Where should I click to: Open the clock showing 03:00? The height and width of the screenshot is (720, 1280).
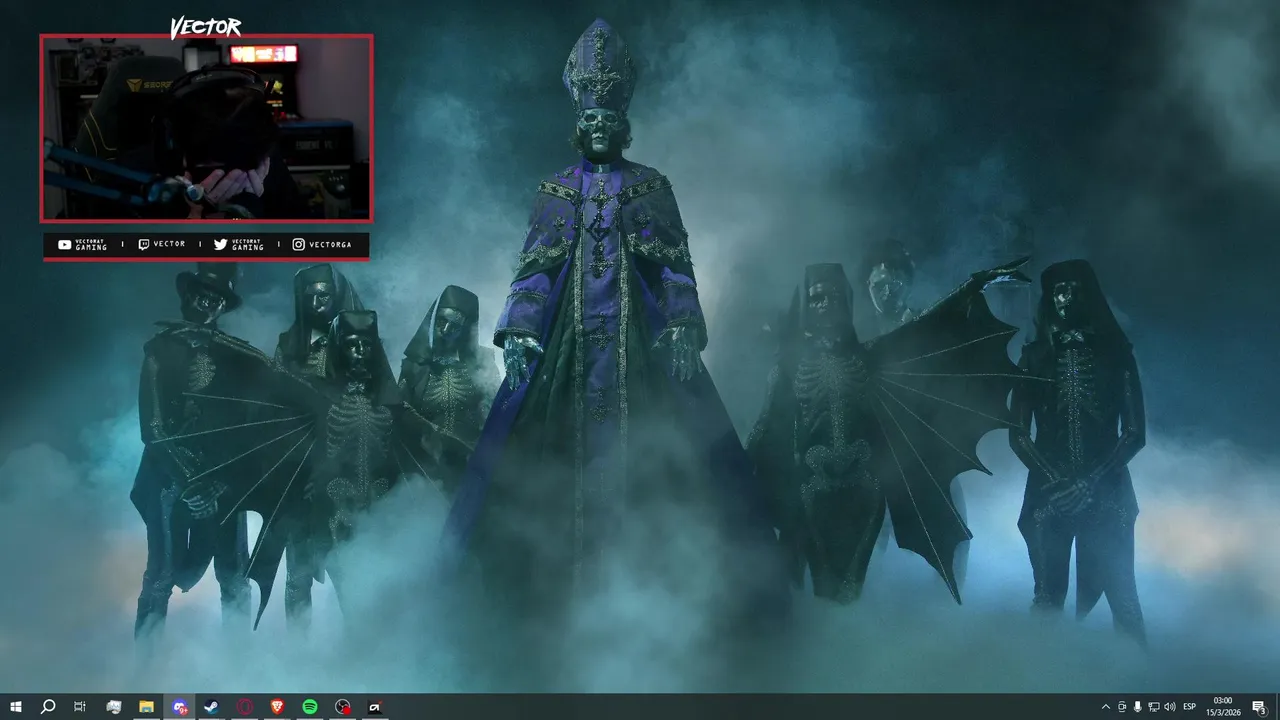click(x=1222, y=707)
